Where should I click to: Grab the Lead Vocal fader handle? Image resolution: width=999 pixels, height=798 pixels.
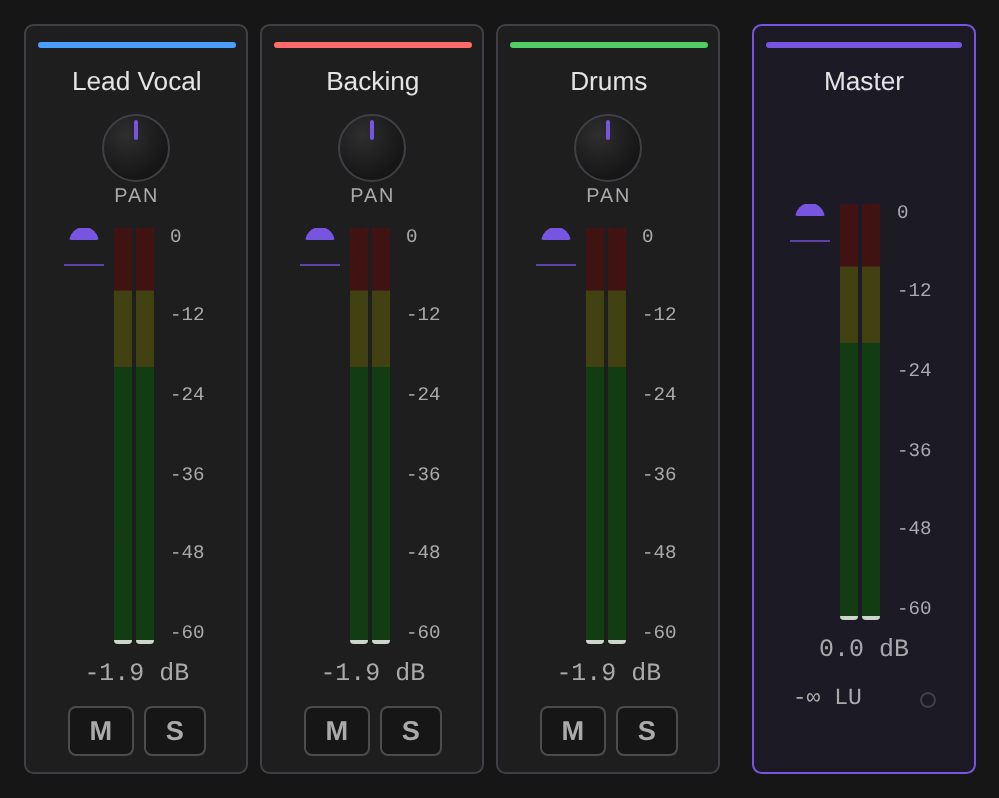[84, 234]
